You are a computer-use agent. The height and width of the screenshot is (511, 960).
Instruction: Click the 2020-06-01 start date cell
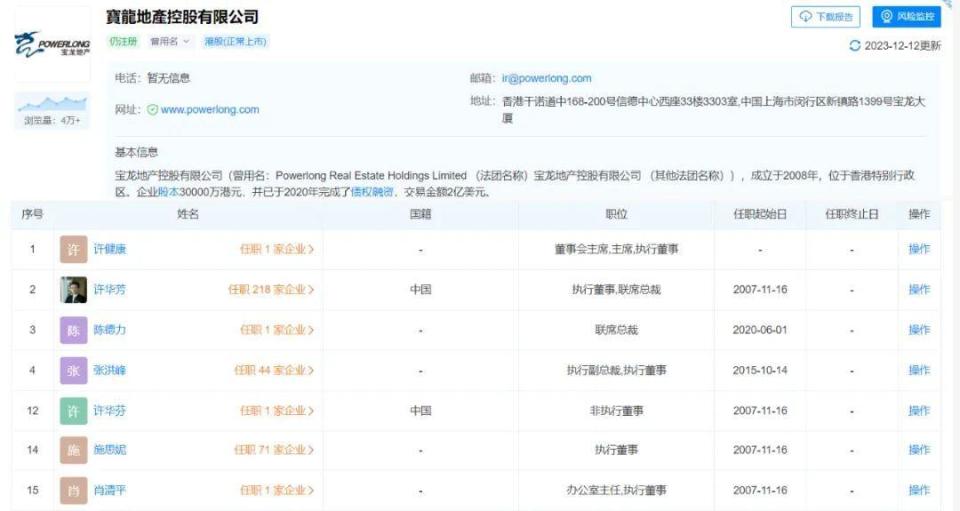coord(760,330)
